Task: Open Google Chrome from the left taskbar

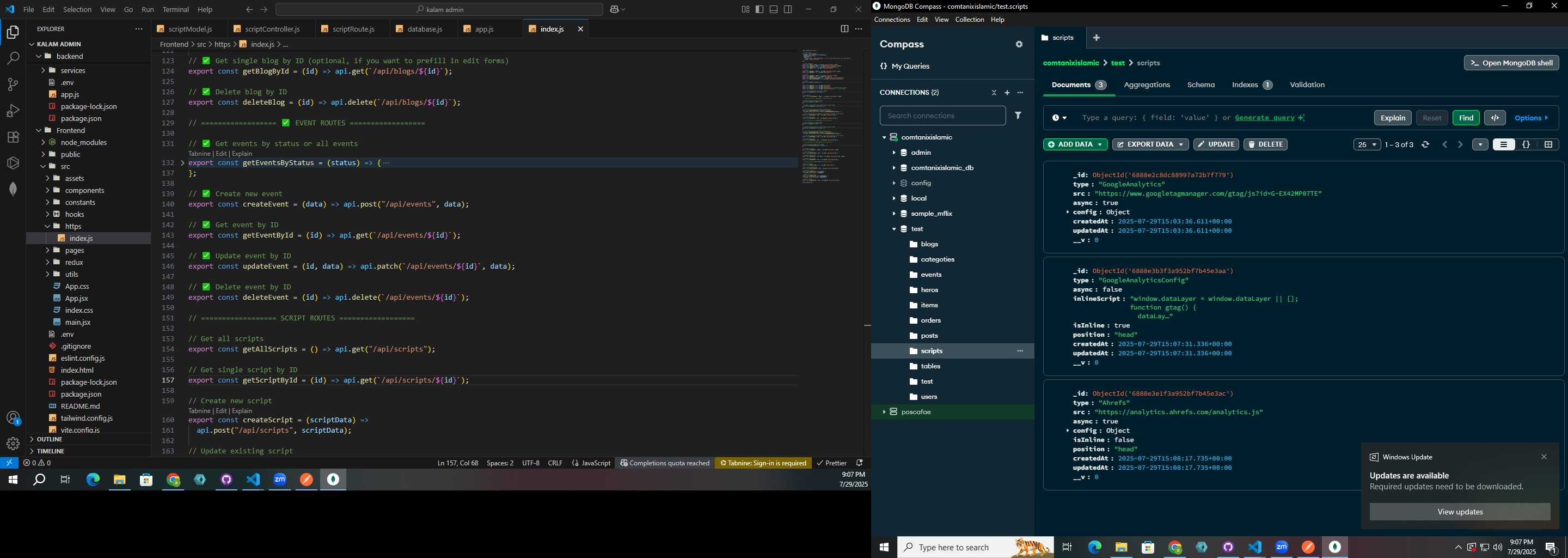Action: pyautogui.click(x=174, y=480)
